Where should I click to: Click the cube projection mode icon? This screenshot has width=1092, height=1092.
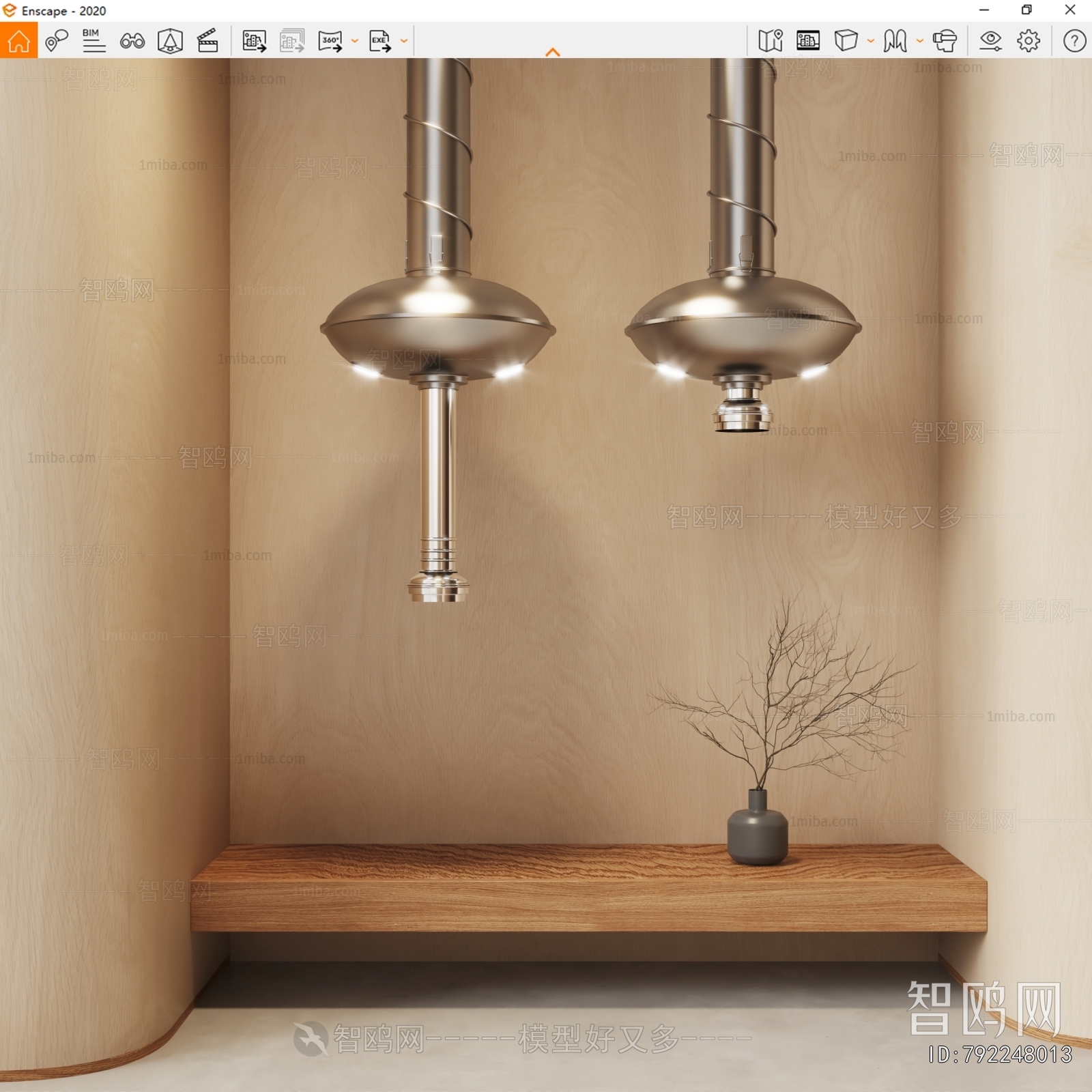(846, 41)
